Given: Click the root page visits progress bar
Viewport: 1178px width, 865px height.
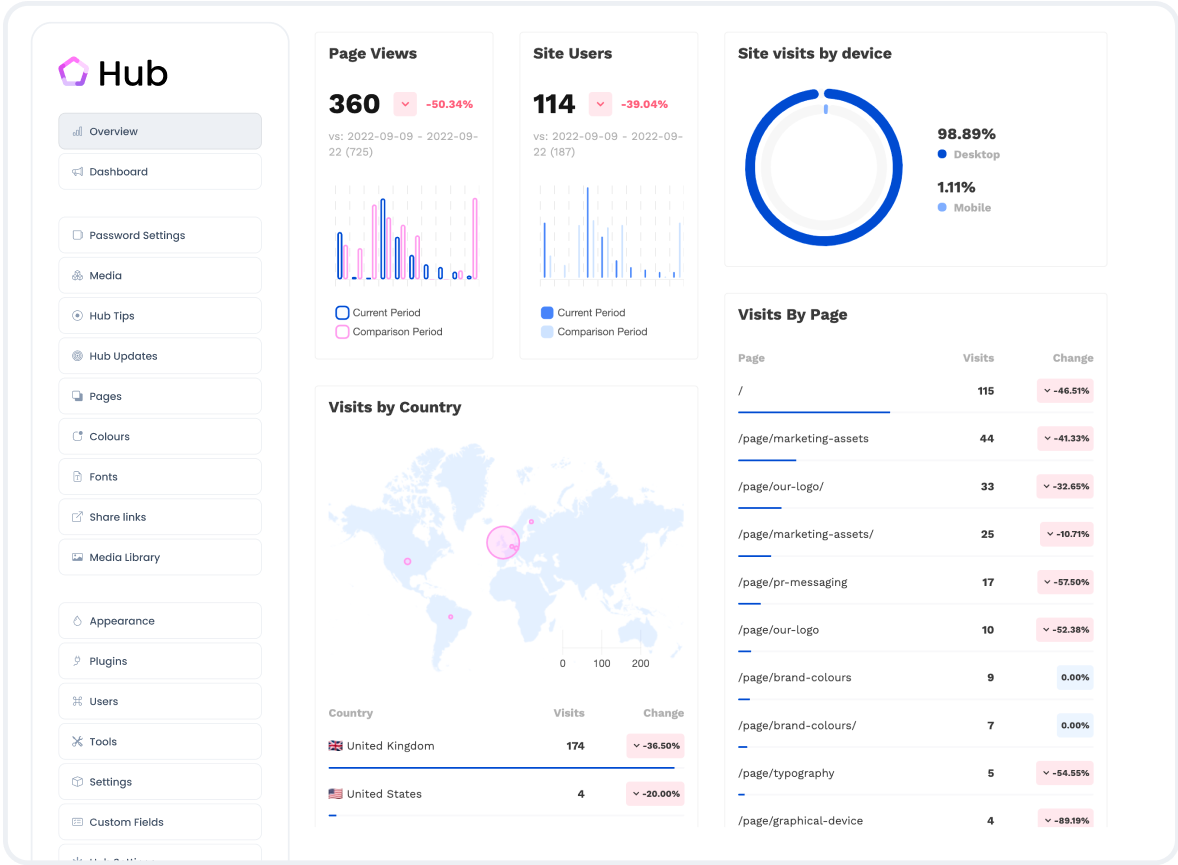Looking at the screenshot, I should (x=814, y=412).
